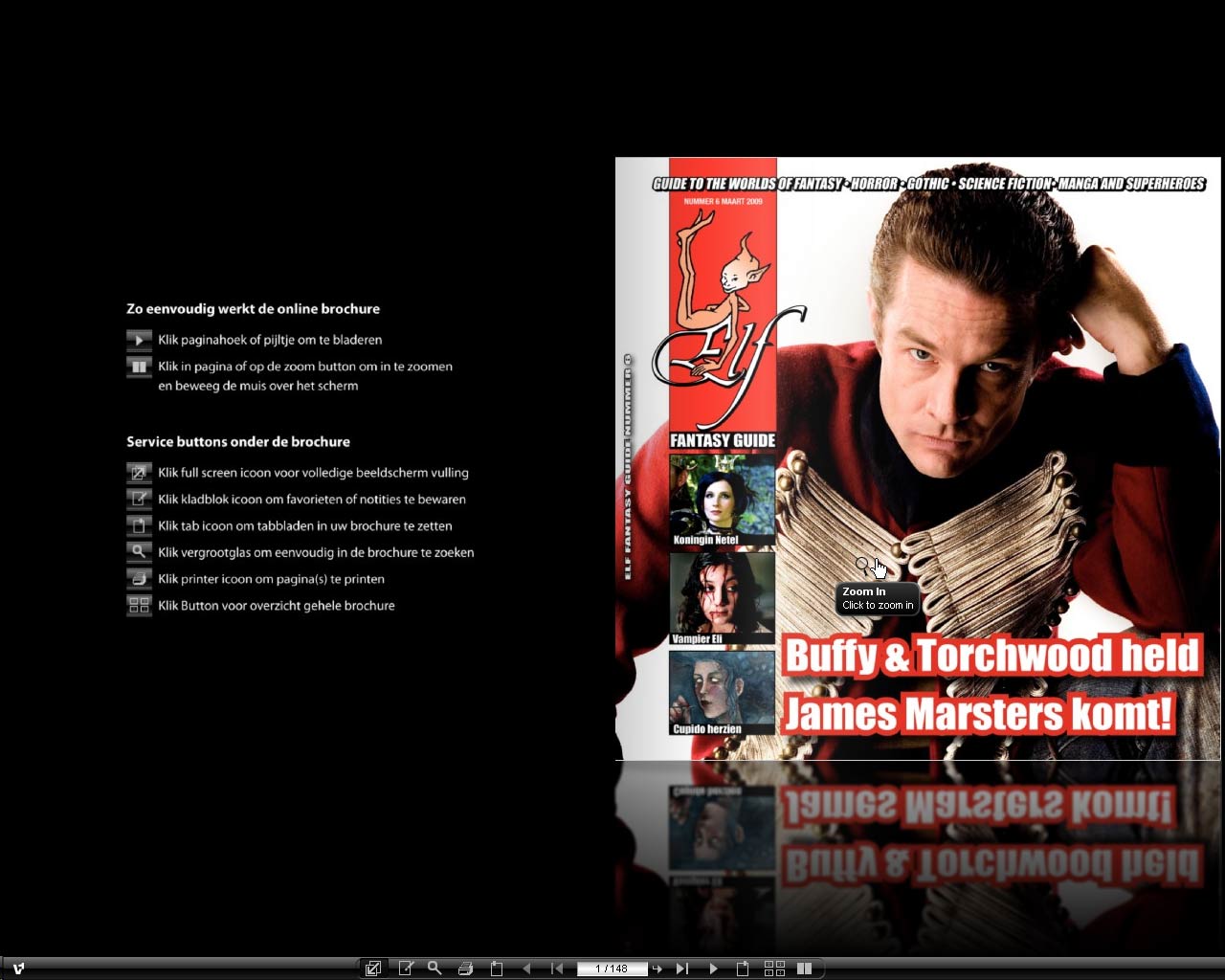The width and height of the screenshot is (1225, 980).
Task: Click the arrow icon beside 'Klik paginahoek of pijltje'
Action: (x=139, y=340)
